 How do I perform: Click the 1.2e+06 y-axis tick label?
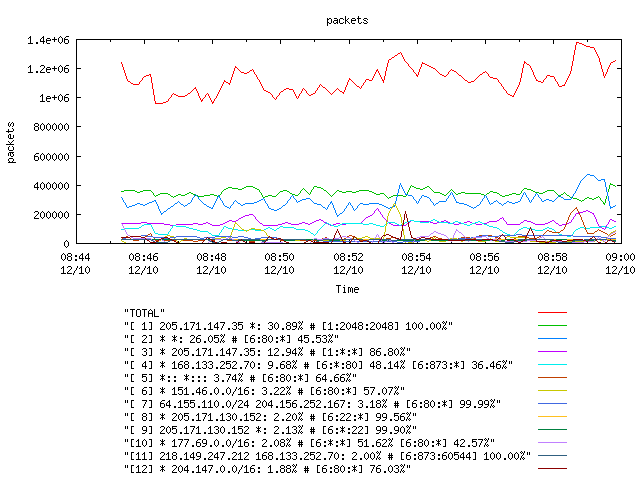tap(48, 69)
